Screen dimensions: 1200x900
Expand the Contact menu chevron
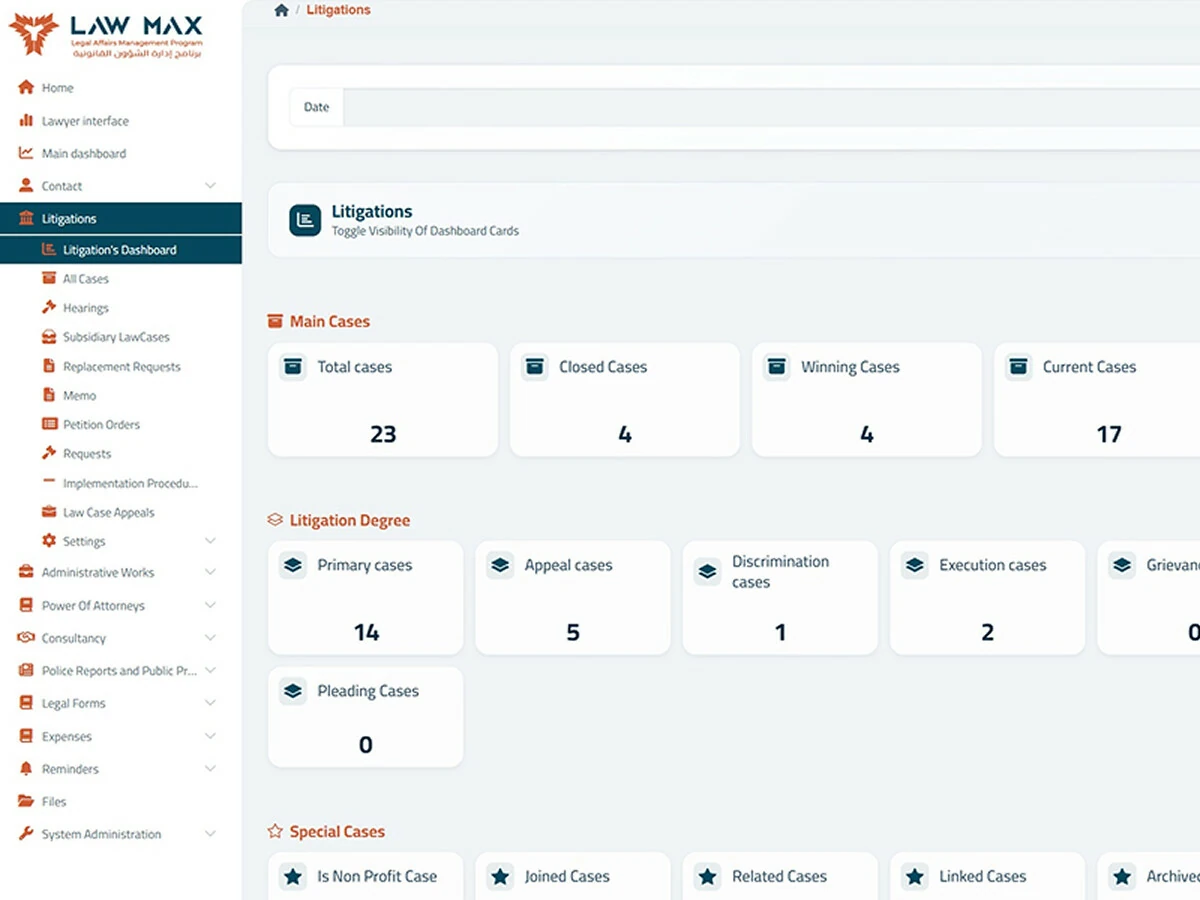210,186
